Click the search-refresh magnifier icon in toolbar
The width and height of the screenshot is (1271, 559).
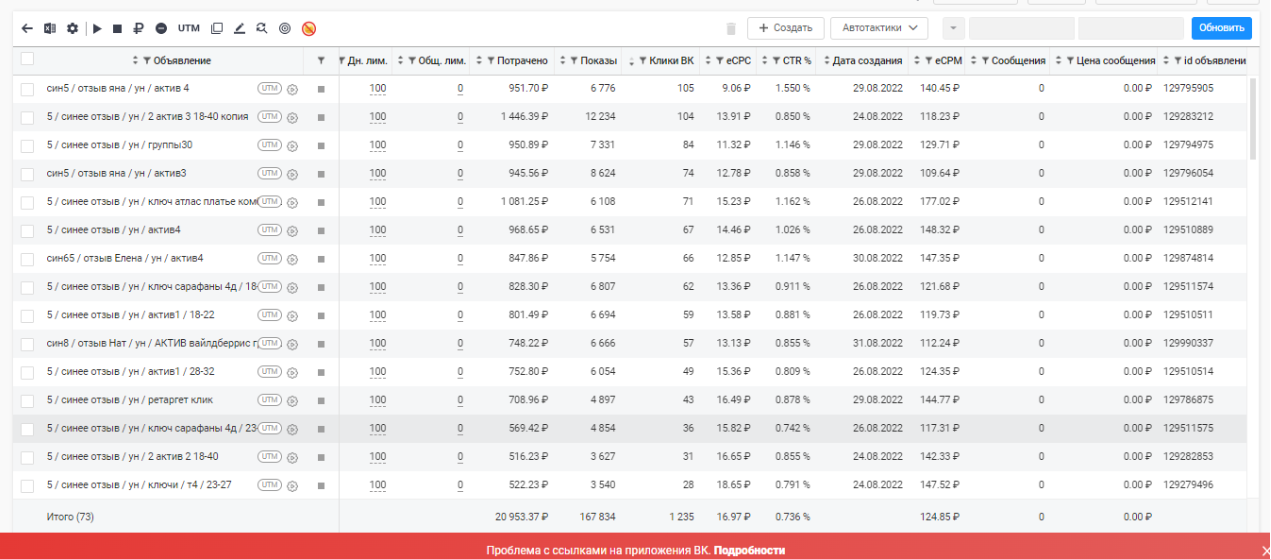pyautogui.click(x=262, y=28)
